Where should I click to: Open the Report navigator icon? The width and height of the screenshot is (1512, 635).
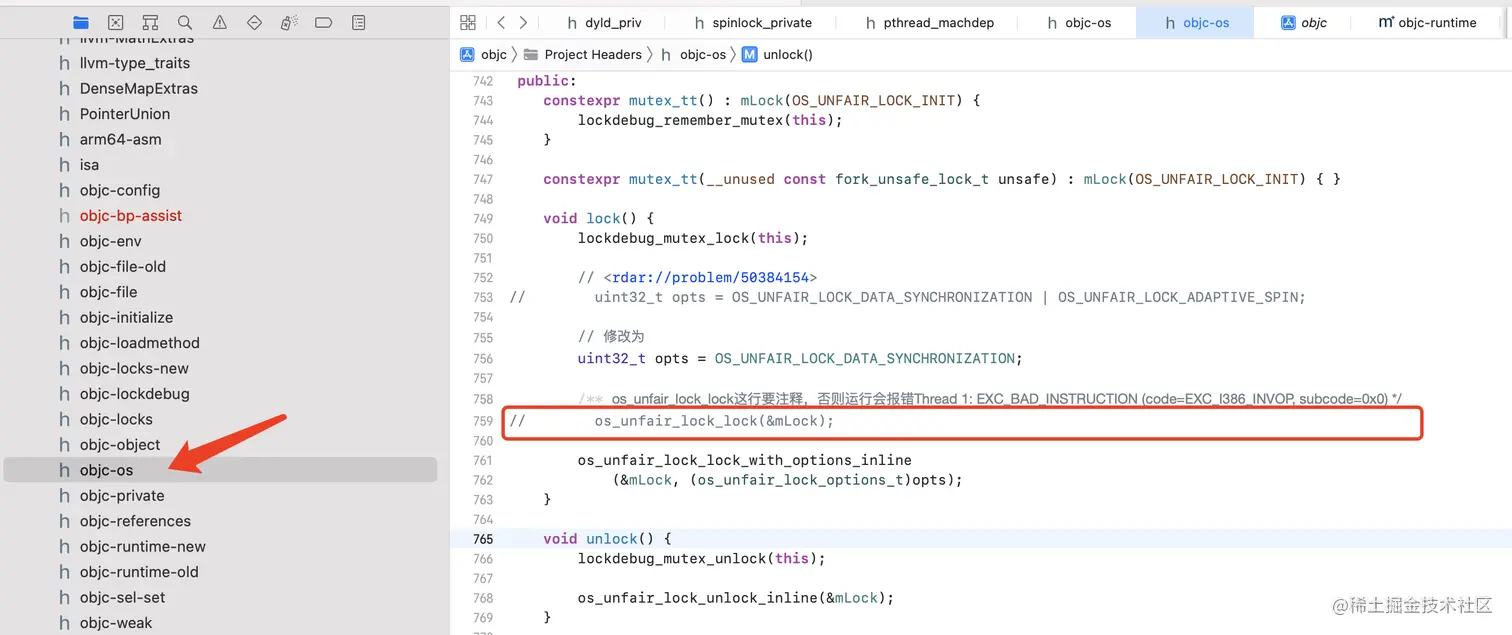pos(359,22)
